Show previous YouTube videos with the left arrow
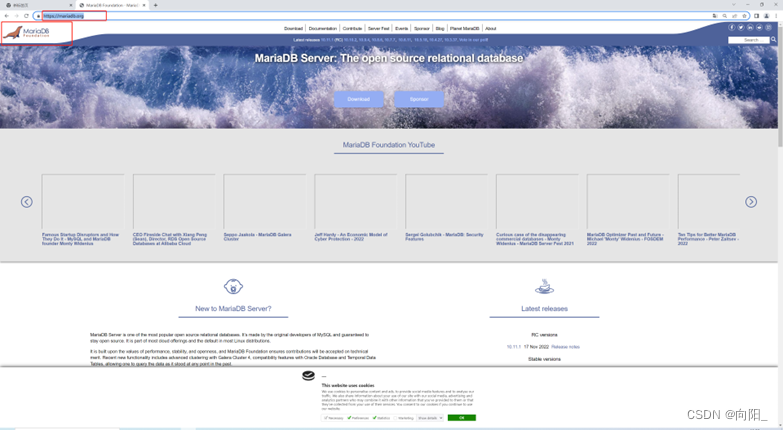The width and height of the screenshot is (783, 430). point(27,202)
